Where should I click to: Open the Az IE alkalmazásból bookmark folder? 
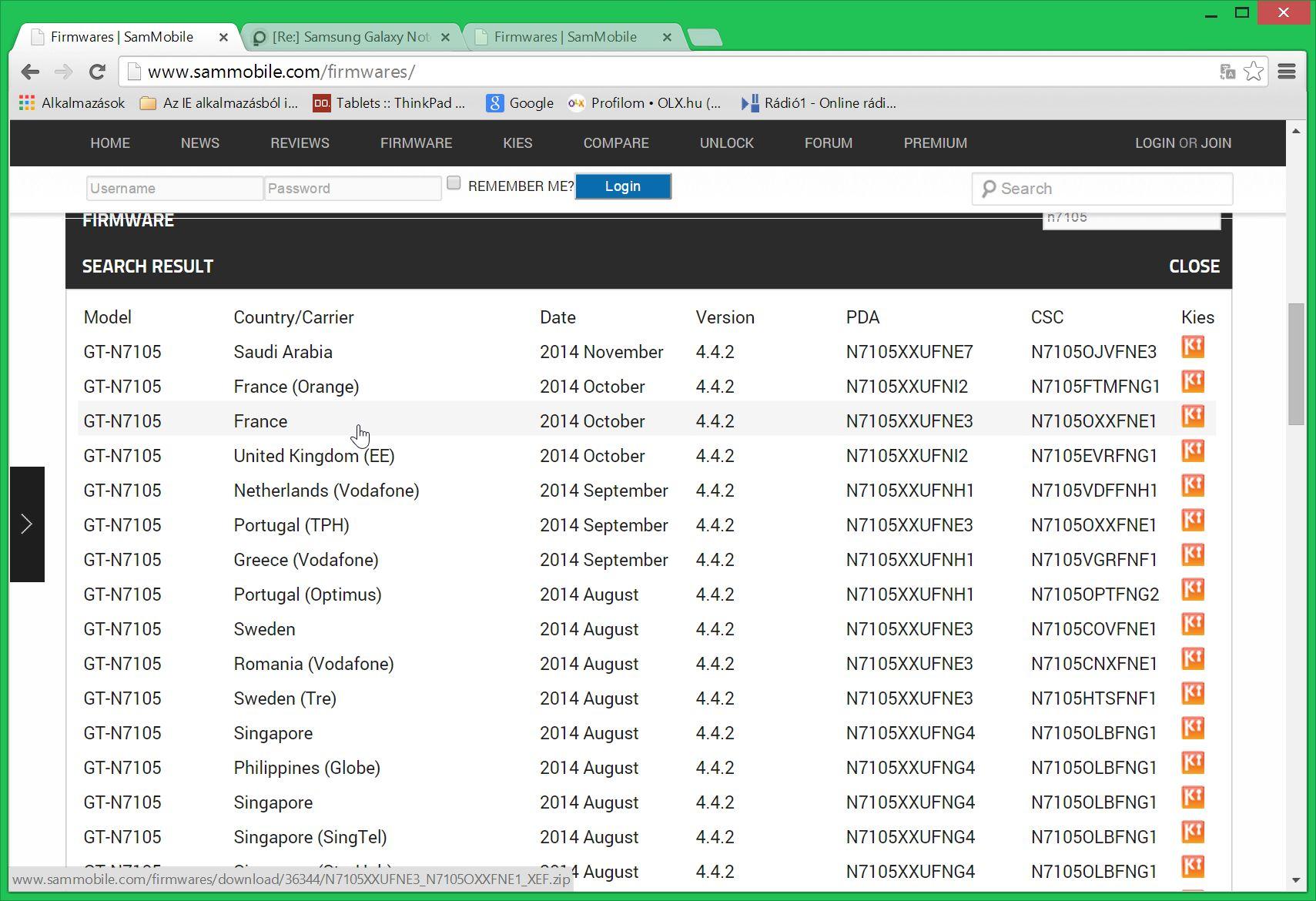click(219, 103)
